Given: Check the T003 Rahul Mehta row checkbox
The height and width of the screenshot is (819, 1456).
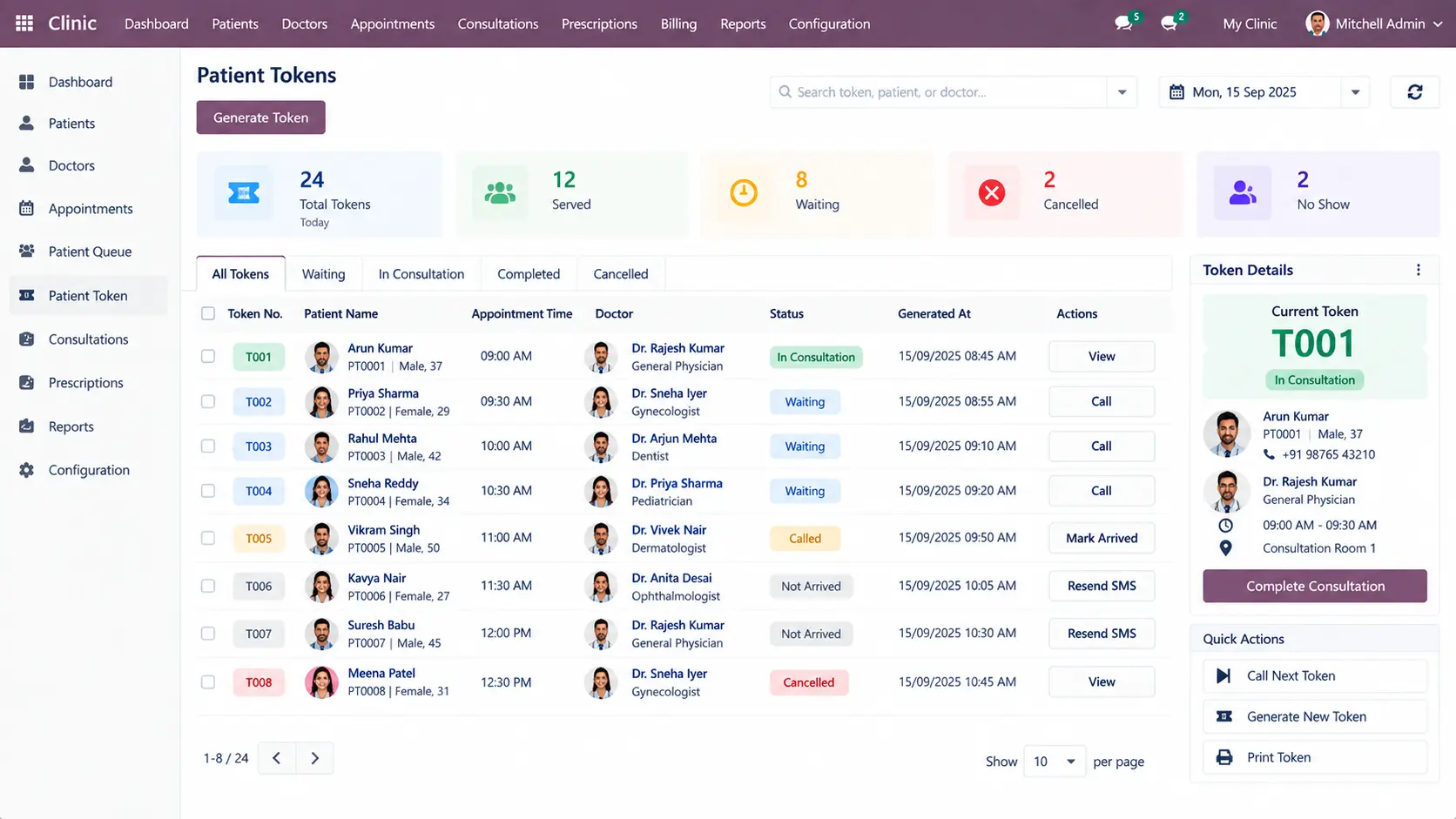Looking at the screenshot, I should (207, 446).
